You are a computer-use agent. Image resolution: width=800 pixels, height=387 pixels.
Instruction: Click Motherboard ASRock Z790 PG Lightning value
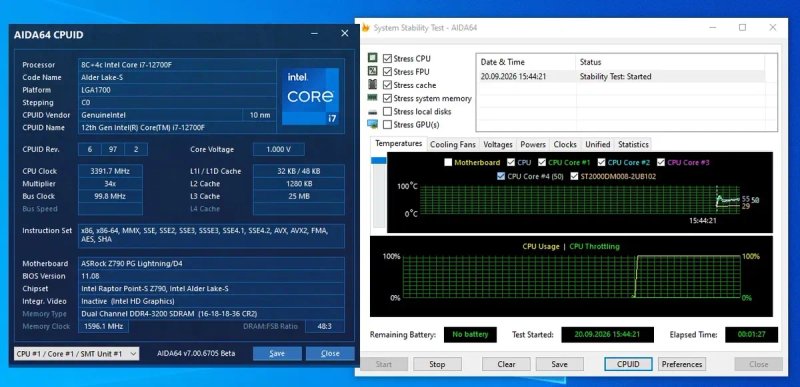[x=211, y=264]
